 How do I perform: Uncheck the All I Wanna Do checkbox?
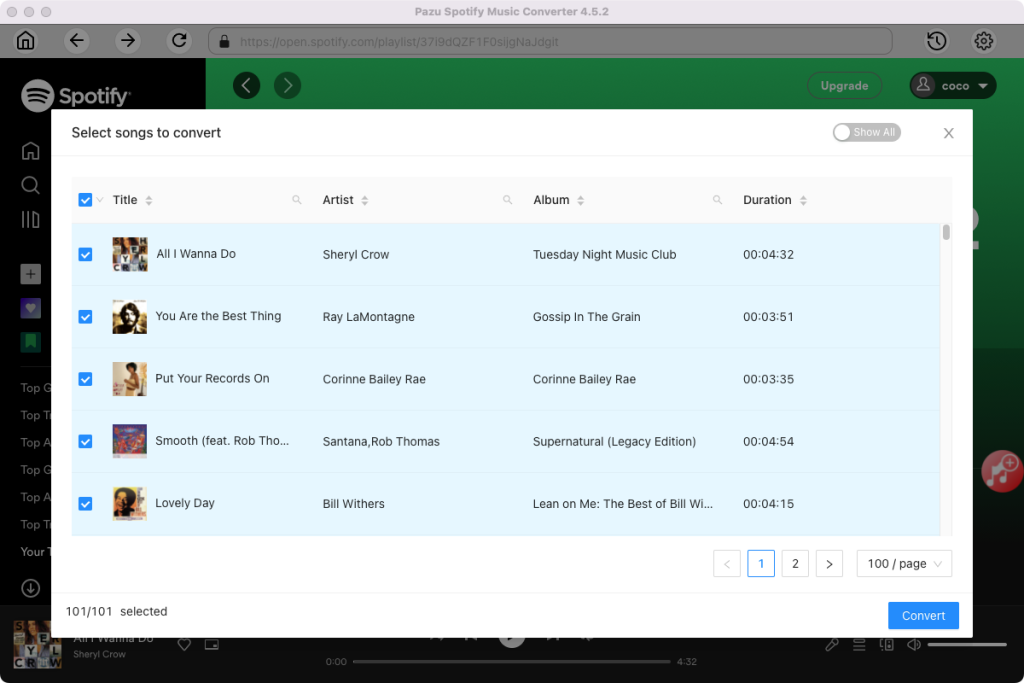tap(85, 255)
